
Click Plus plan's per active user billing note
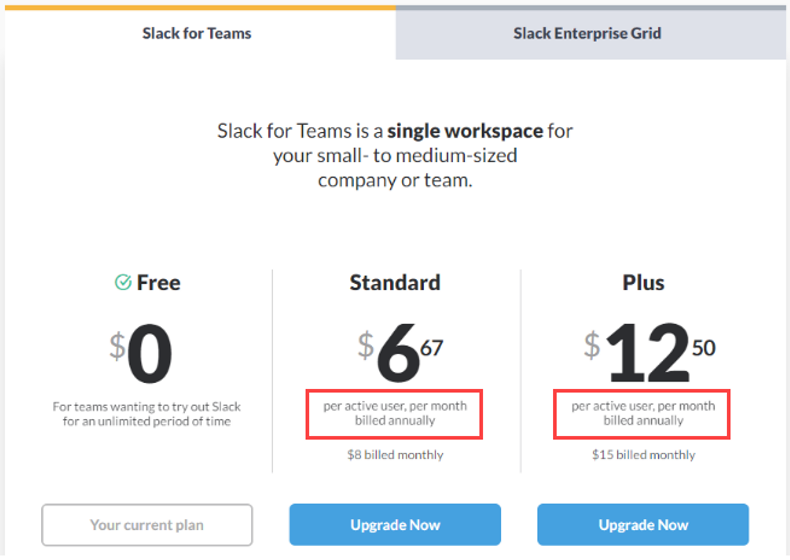coord(643,414)
